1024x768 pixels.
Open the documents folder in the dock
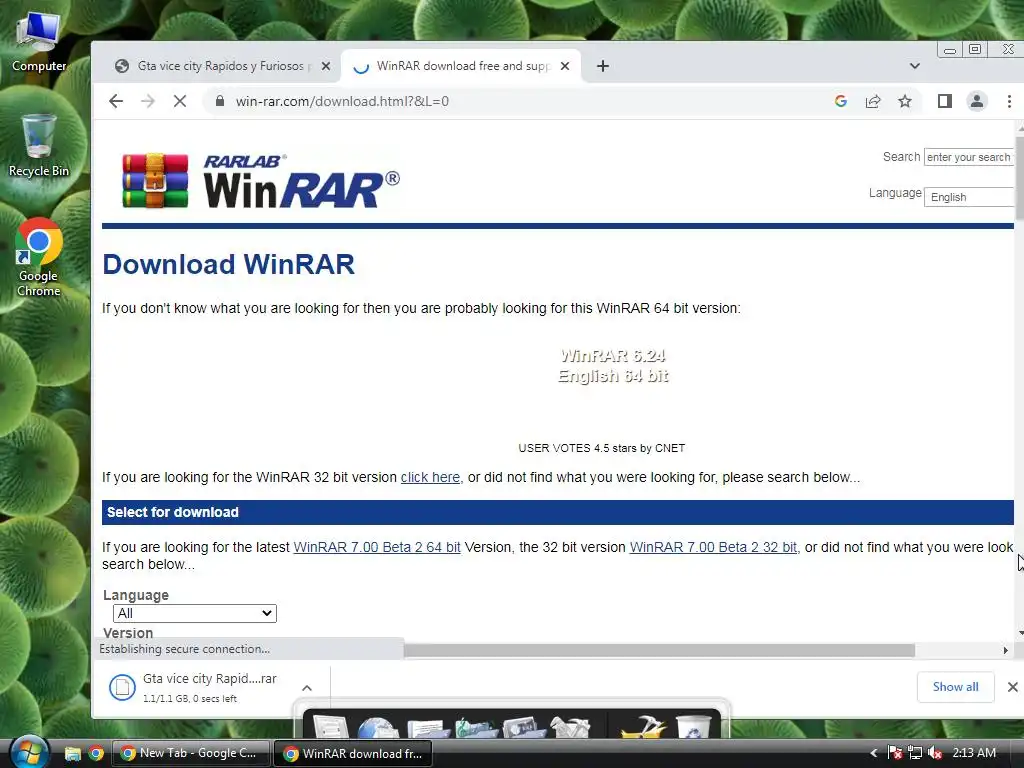coord(428,728)
